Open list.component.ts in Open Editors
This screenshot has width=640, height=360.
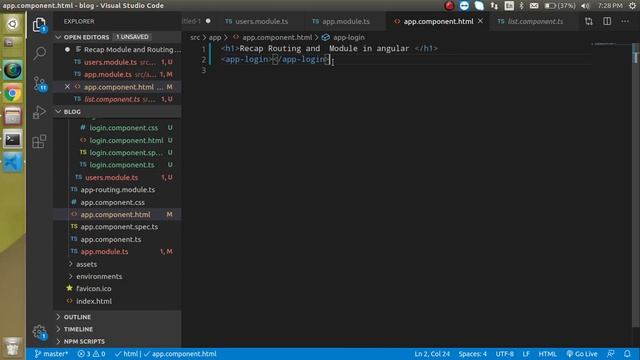pos(118,99)
